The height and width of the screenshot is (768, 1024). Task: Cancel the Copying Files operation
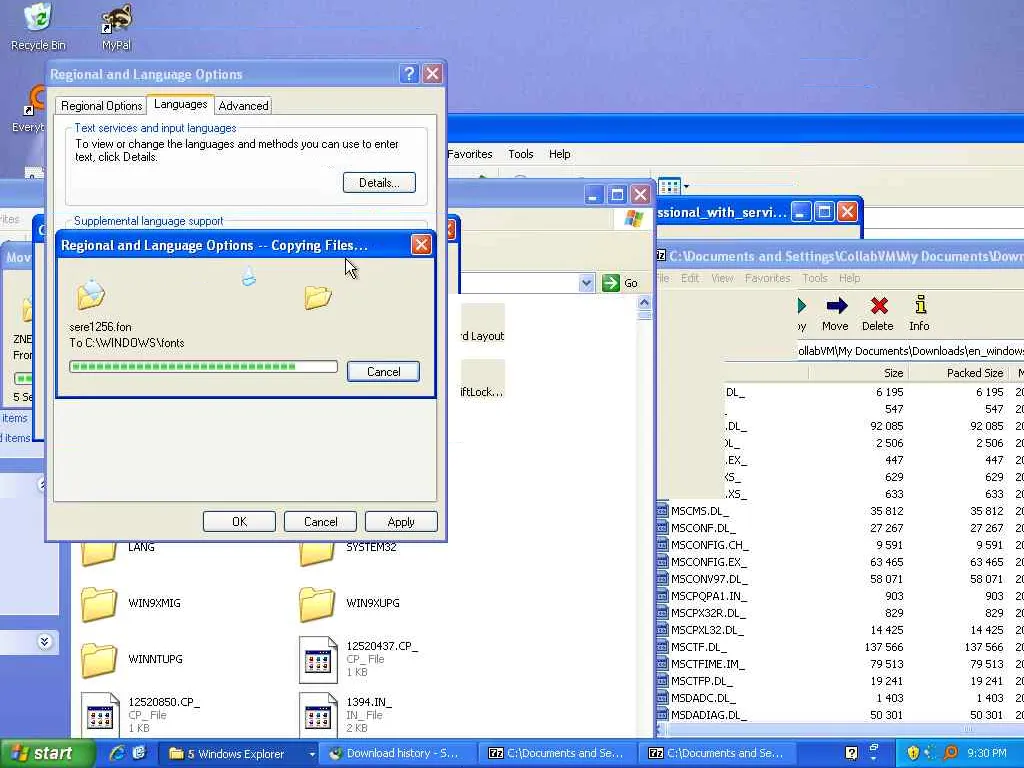pos(383,372)
